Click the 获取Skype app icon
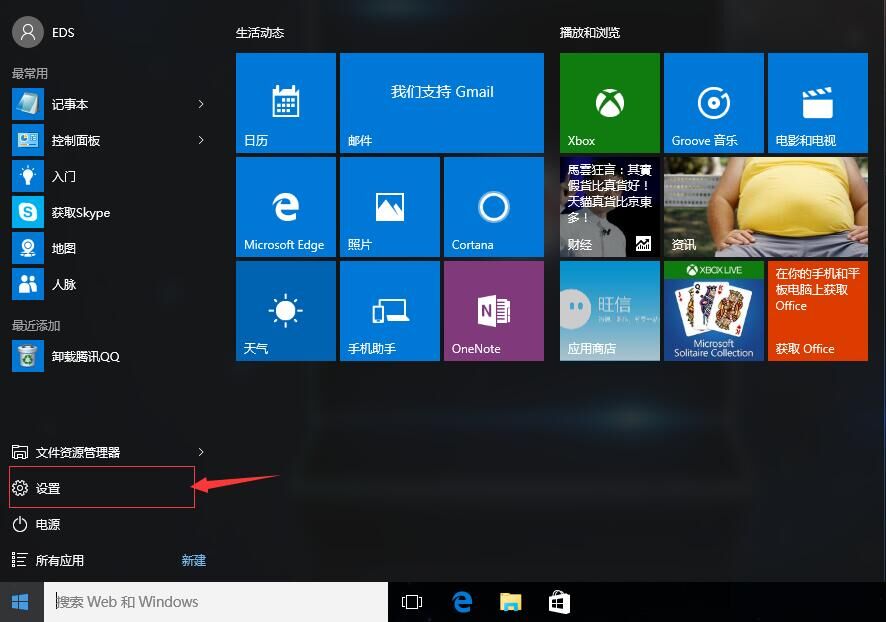This screenshot has width=886, height=622. (x=28, y=212)
